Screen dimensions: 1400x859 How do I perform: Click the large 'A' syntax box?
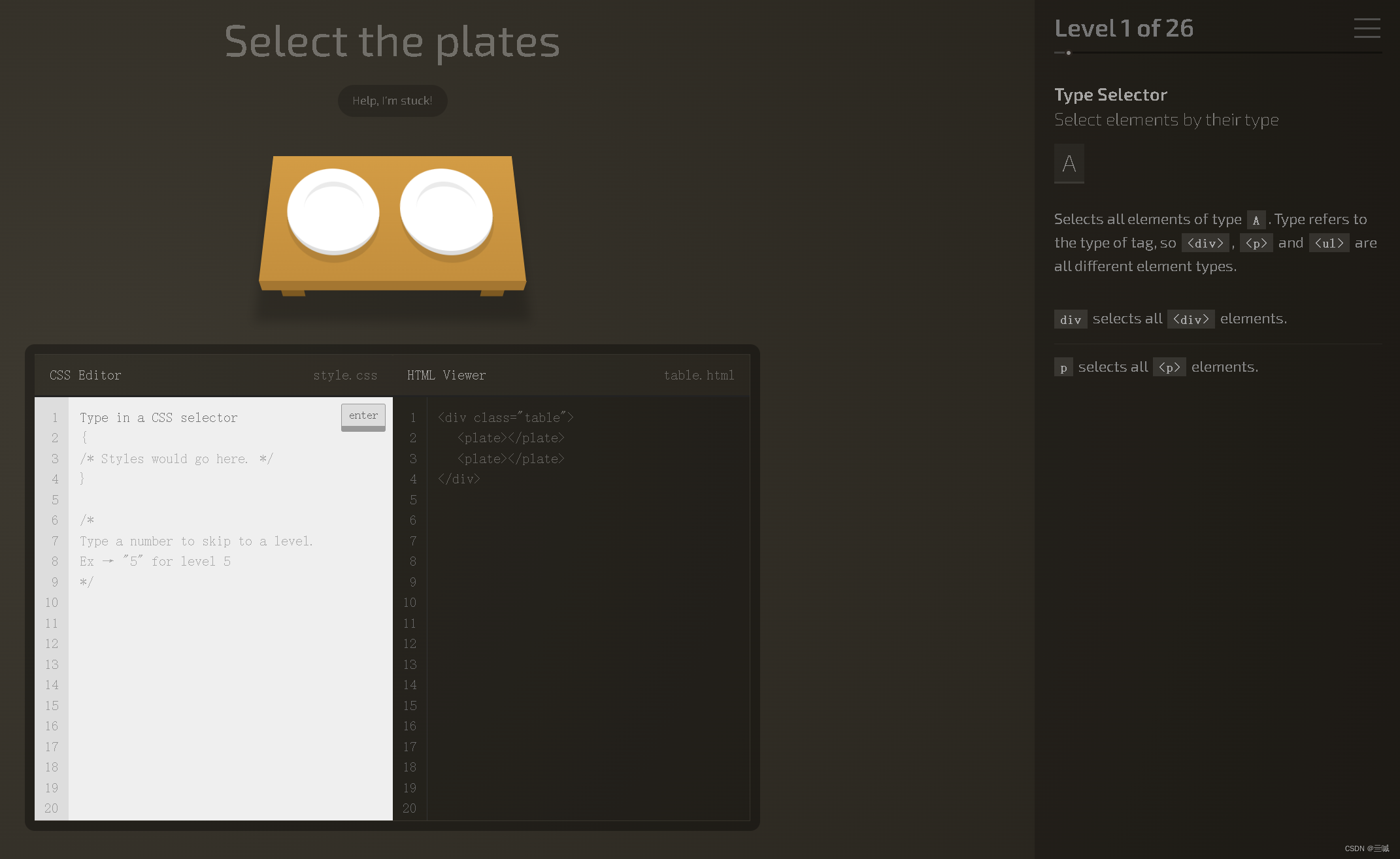click(1069, 163)
